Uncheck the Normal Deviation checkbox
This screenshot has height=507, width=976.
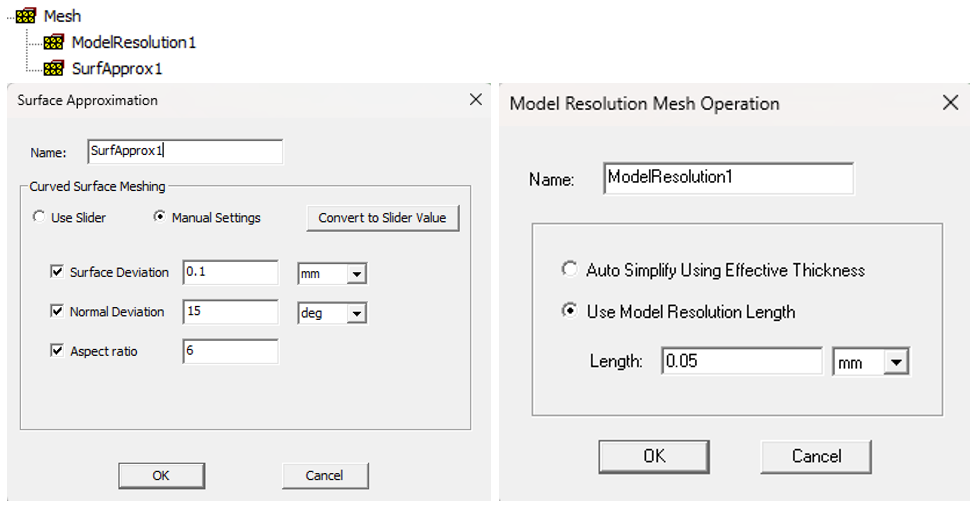click(x=57, y=312)
